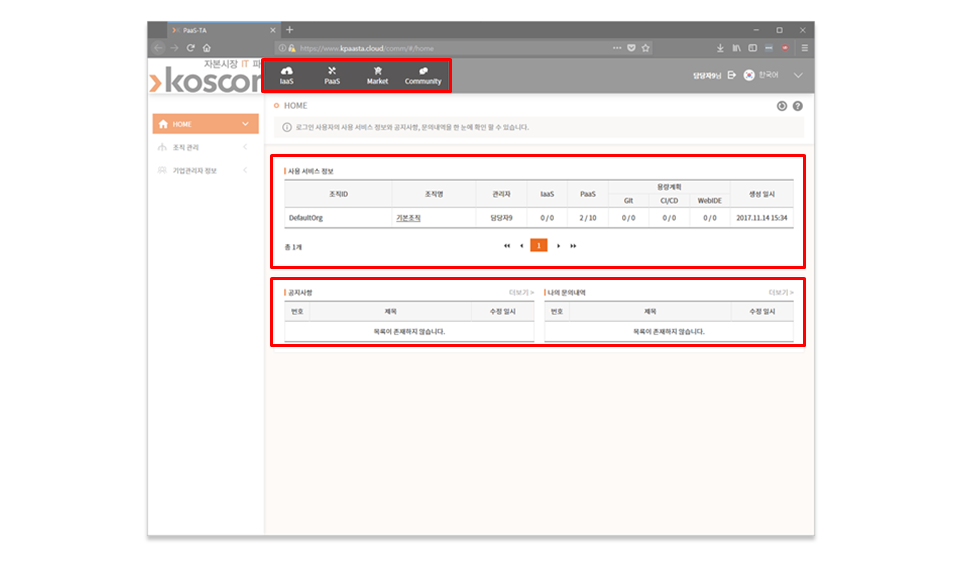Click 더보기 link for 공지사항
This screenshot has width=962, height=565.
(521, 293)
